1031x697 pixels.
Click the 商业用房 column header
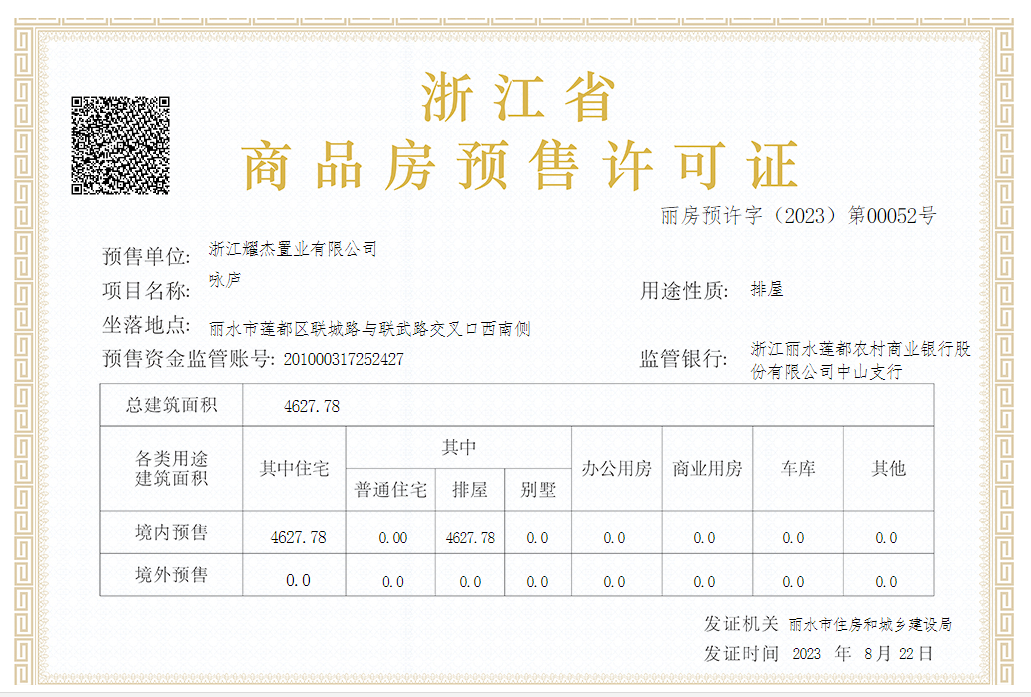tap(707, 468)
